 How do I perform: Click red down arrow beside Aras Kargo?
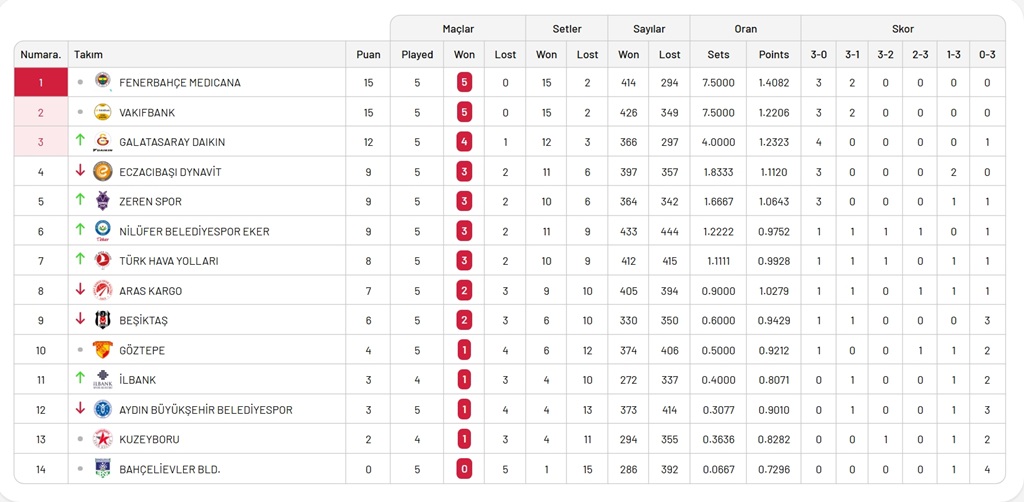tap(80, 290)
